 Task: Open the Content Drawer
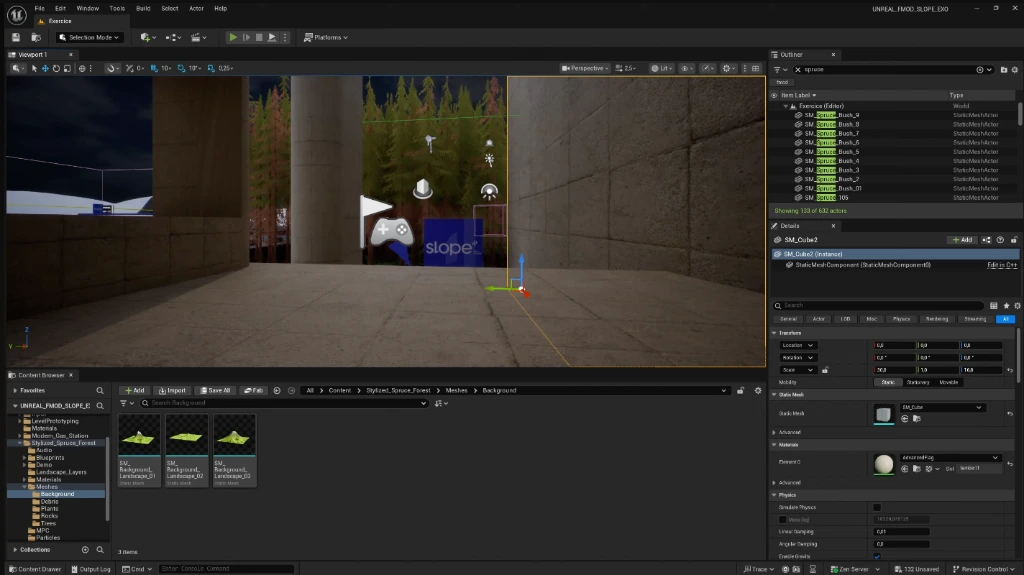(35, 569)
